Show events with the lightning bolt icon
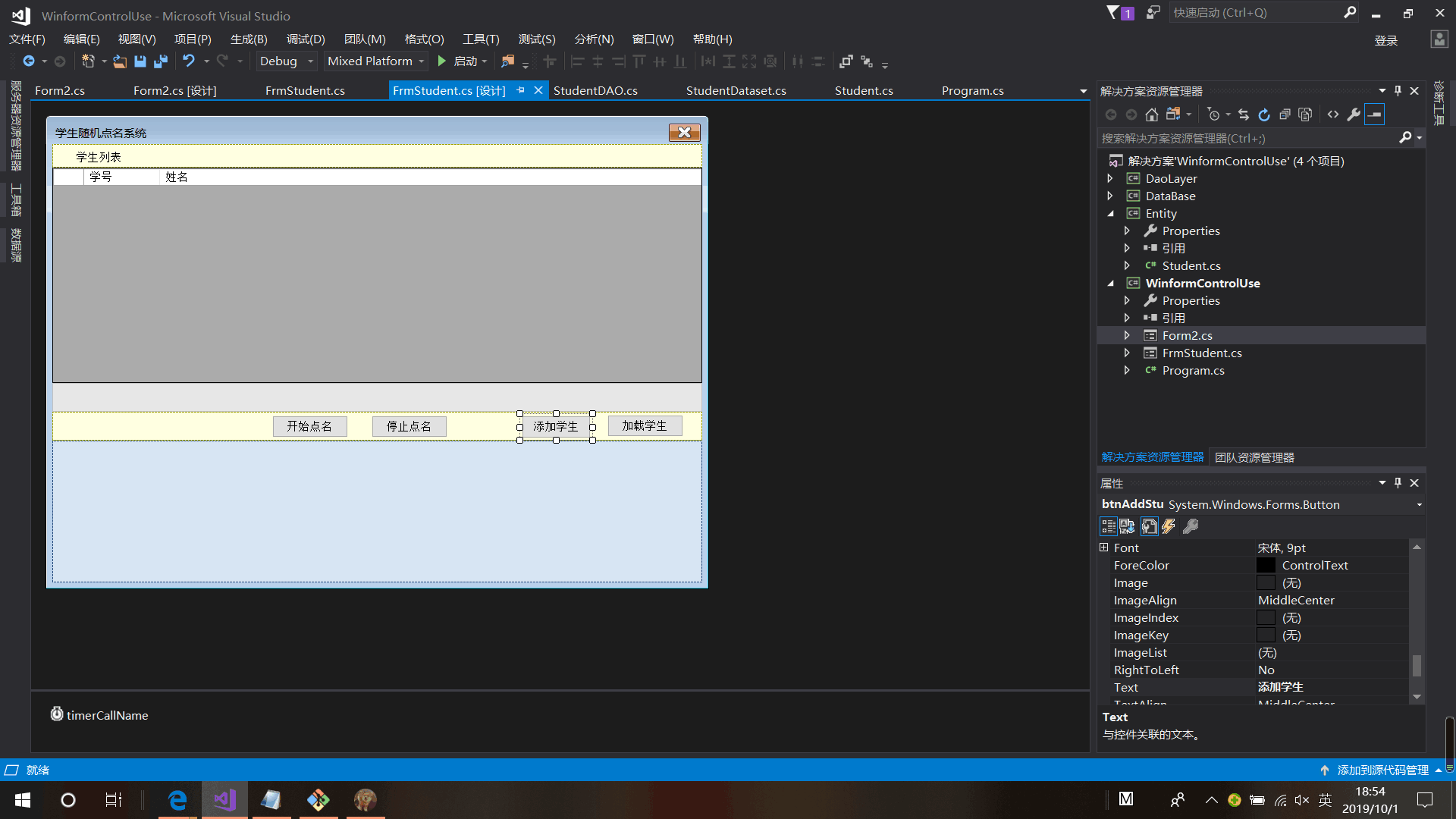The image size is (1456, 819). [1169, 526]
